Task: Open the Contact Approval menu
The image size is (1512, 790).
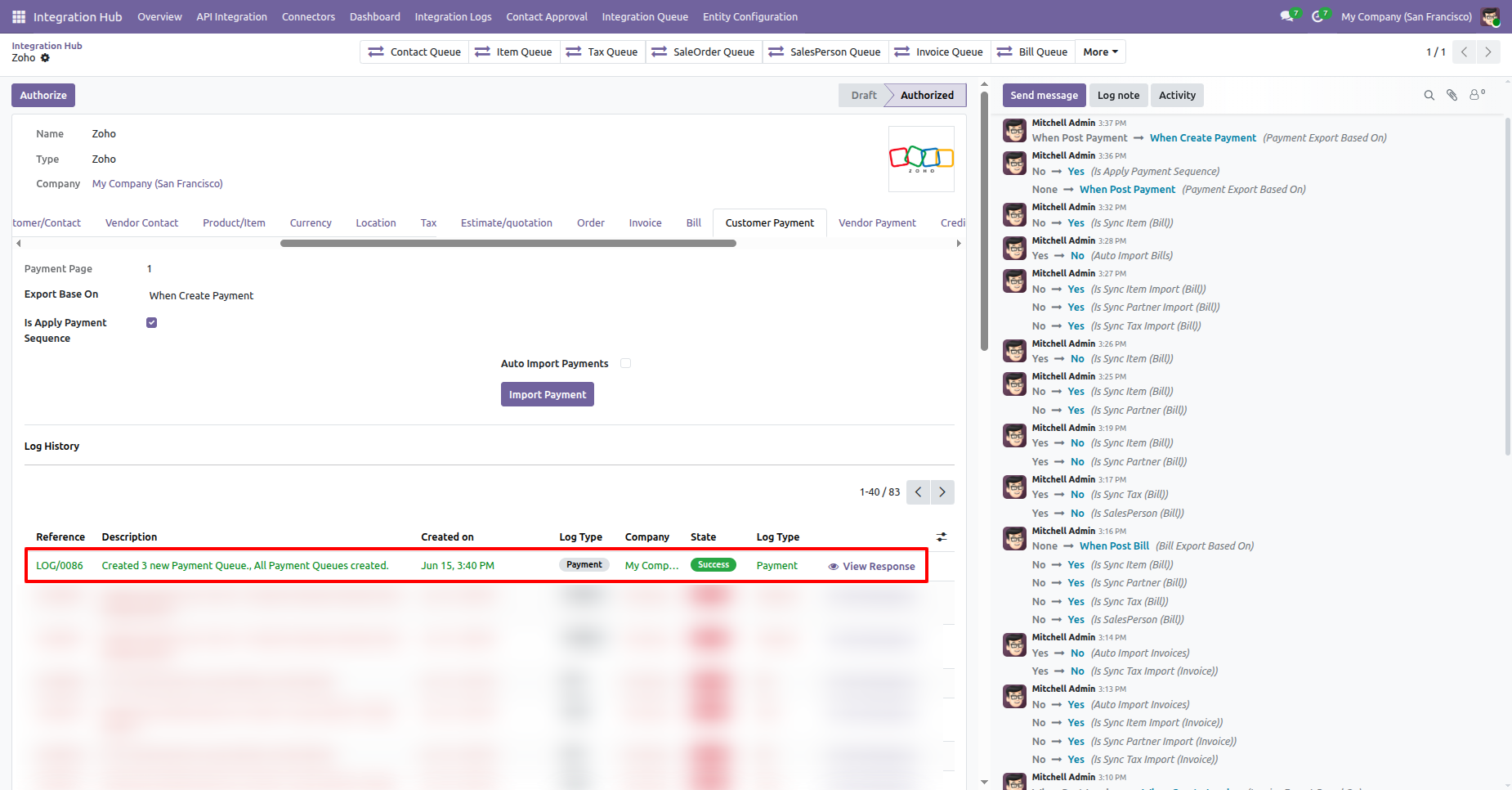Action: coord(547,16)
